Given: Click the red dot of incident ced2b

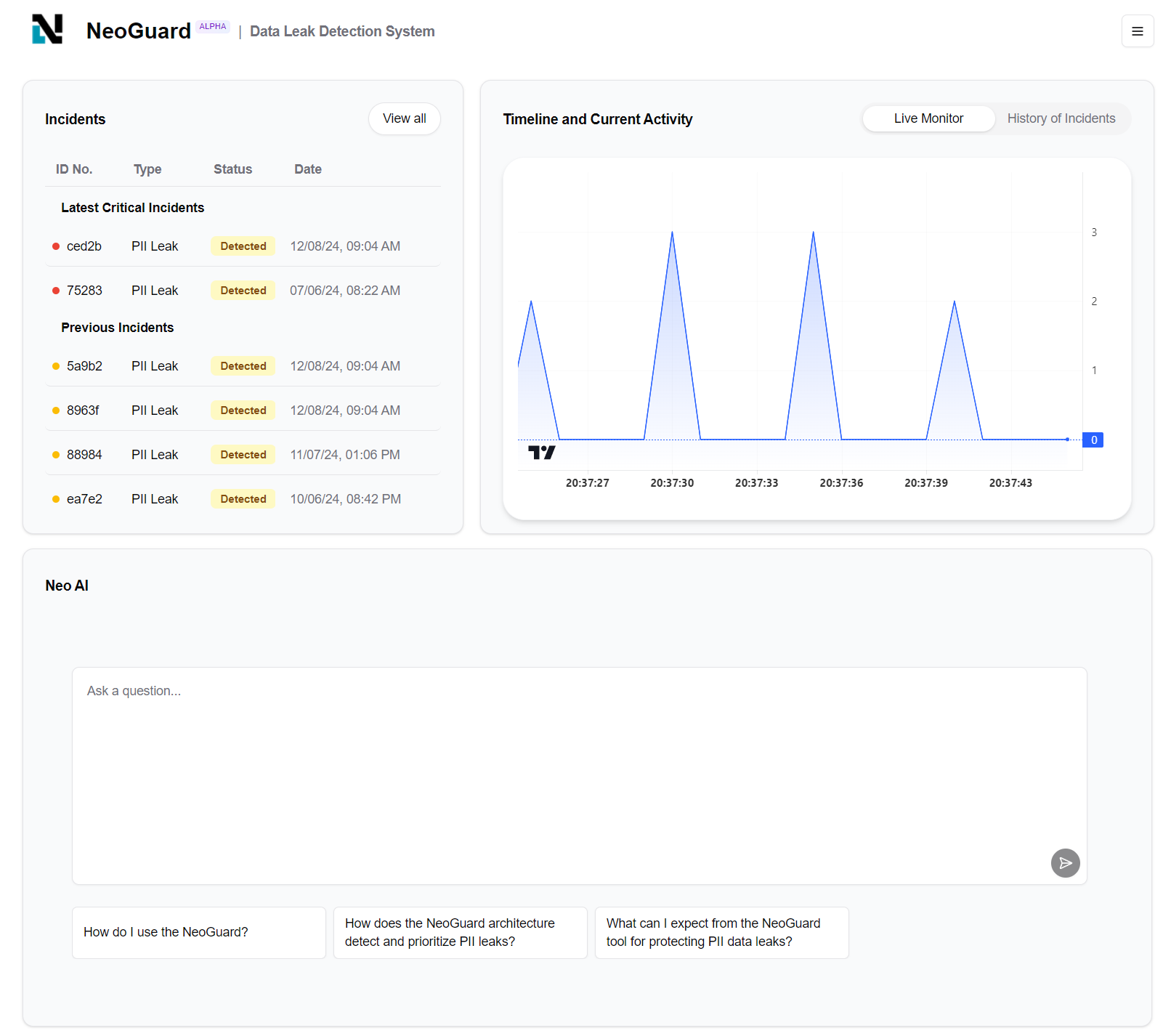Looking at the screenshot, I should [56, 246].
